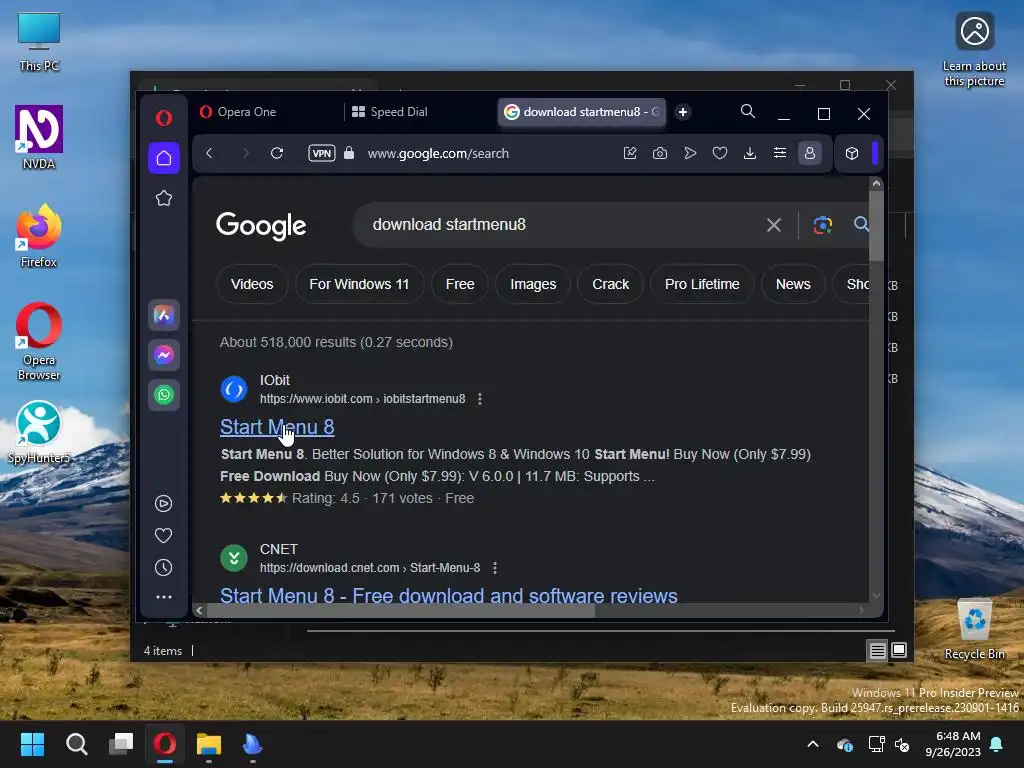Open the CNET Start Menu 8 reviews link
Screen dimensions: 1024x768
[x=449, y=596]
